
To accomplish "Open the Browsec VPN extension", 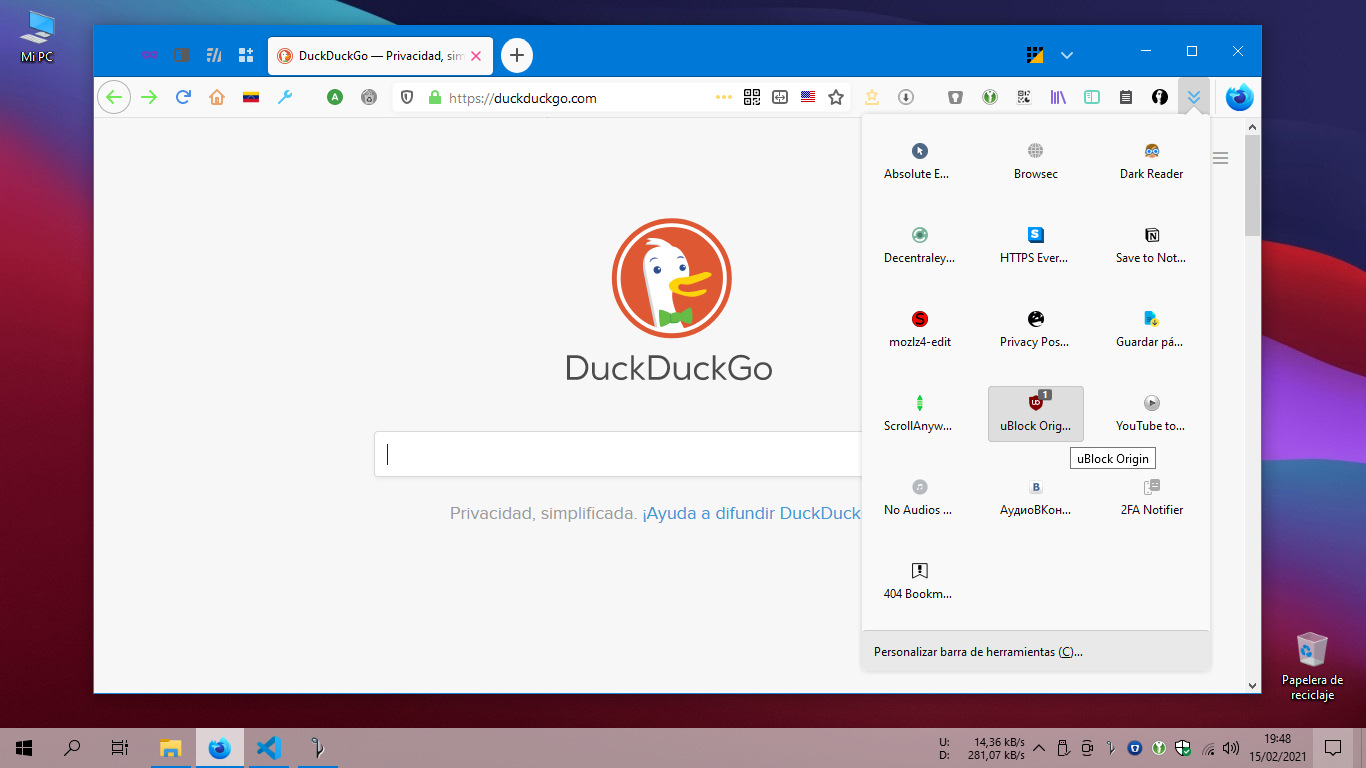I will pyautogui.click(x=1036, y=161).
